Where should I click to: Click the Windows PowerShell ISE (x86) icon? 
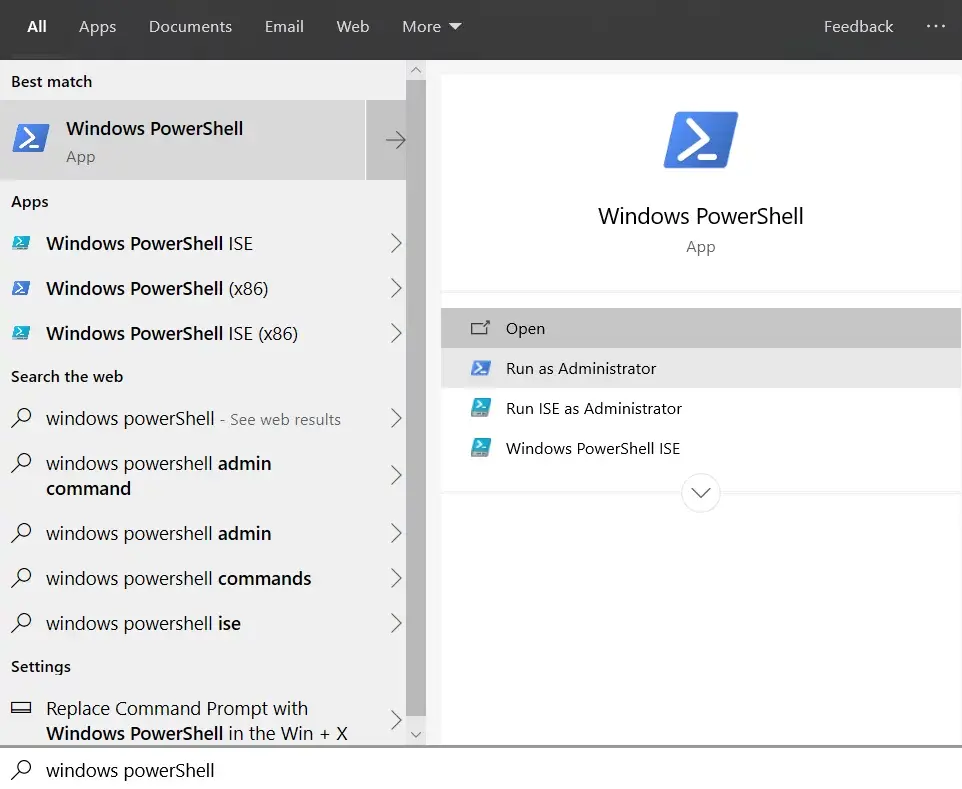click(x=21, y=333)
